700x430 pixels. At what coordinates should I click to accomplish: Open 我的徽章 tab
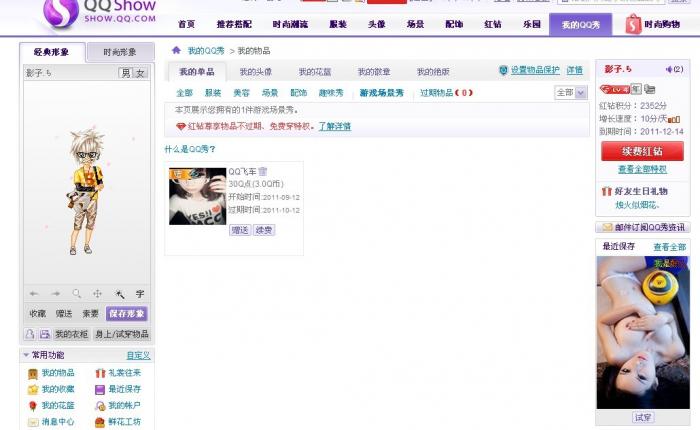click(x=374, y=72)
